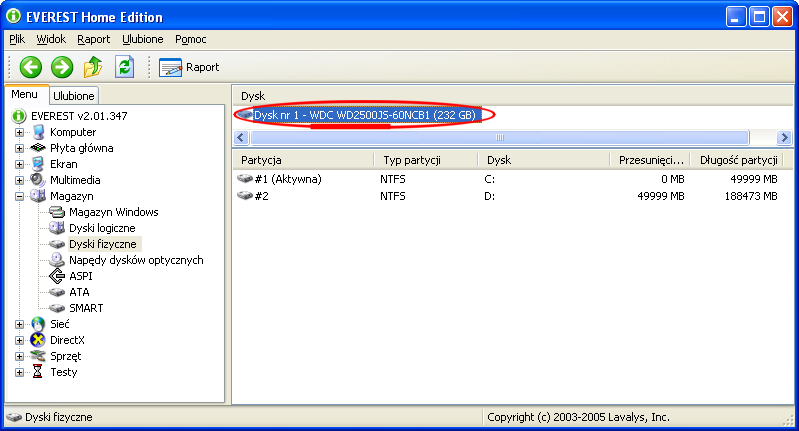Open the Ulubione menu in menu bar
This screenshot has height=431, width=799.
click(143, 39)
